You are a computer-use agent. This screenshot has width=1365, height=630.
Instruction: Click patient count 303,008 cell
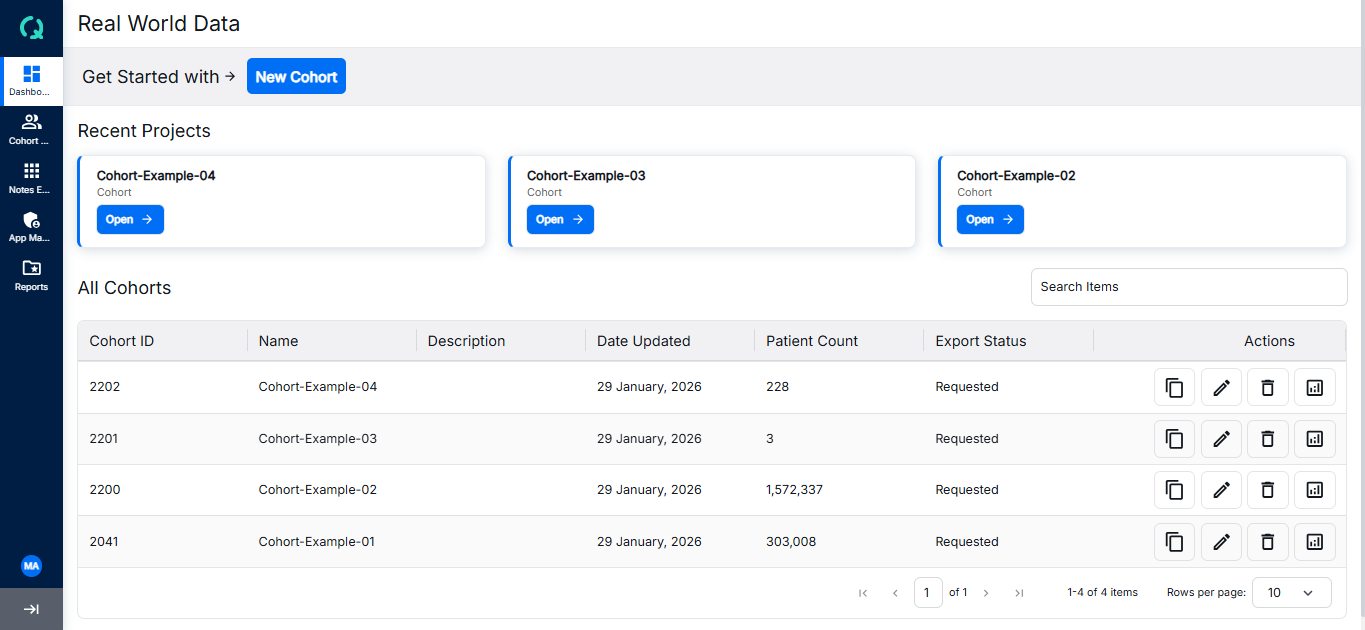(791, 542)
